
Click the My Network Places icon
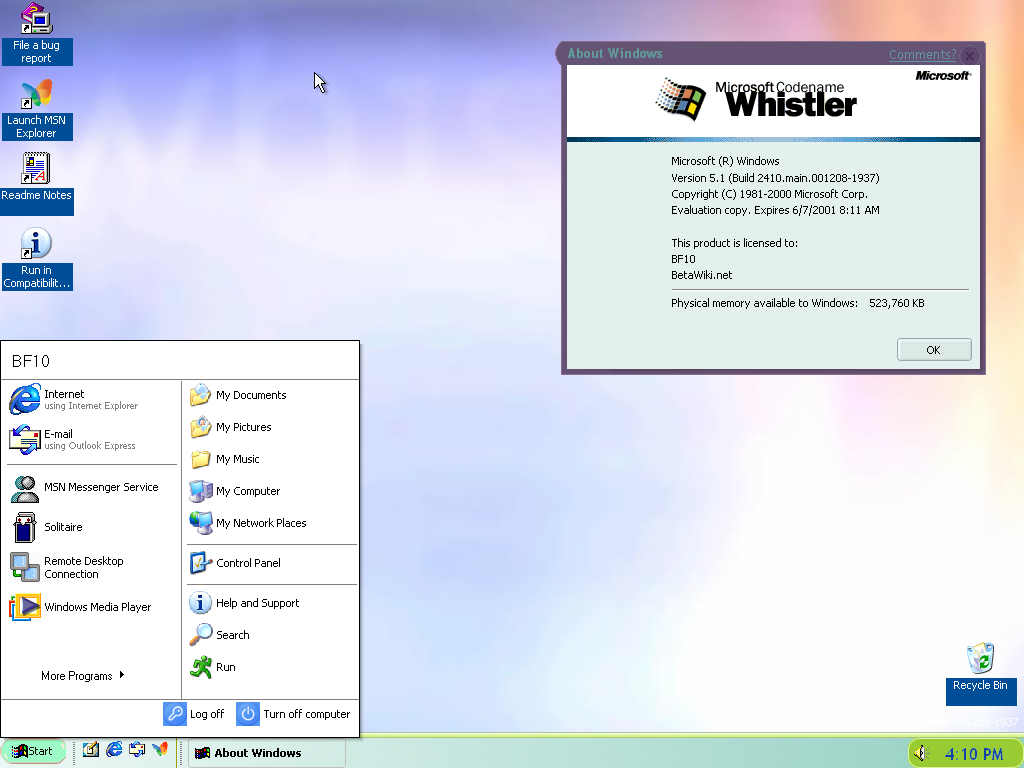coord(200,522)
